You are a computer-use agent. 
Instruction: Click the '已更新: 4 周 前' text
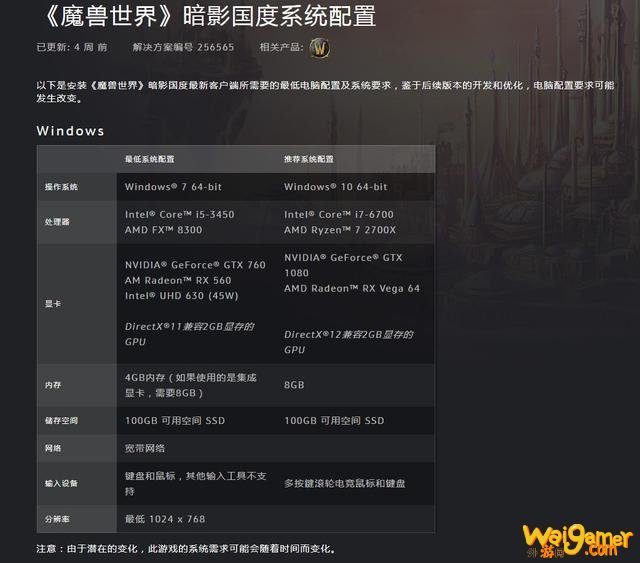click(x=72, y=47)
